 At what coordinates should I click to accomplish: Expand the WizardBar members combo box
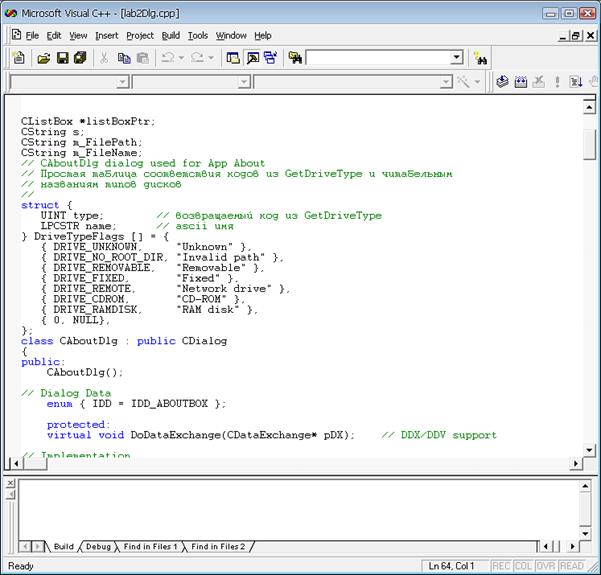pos(446,82)
